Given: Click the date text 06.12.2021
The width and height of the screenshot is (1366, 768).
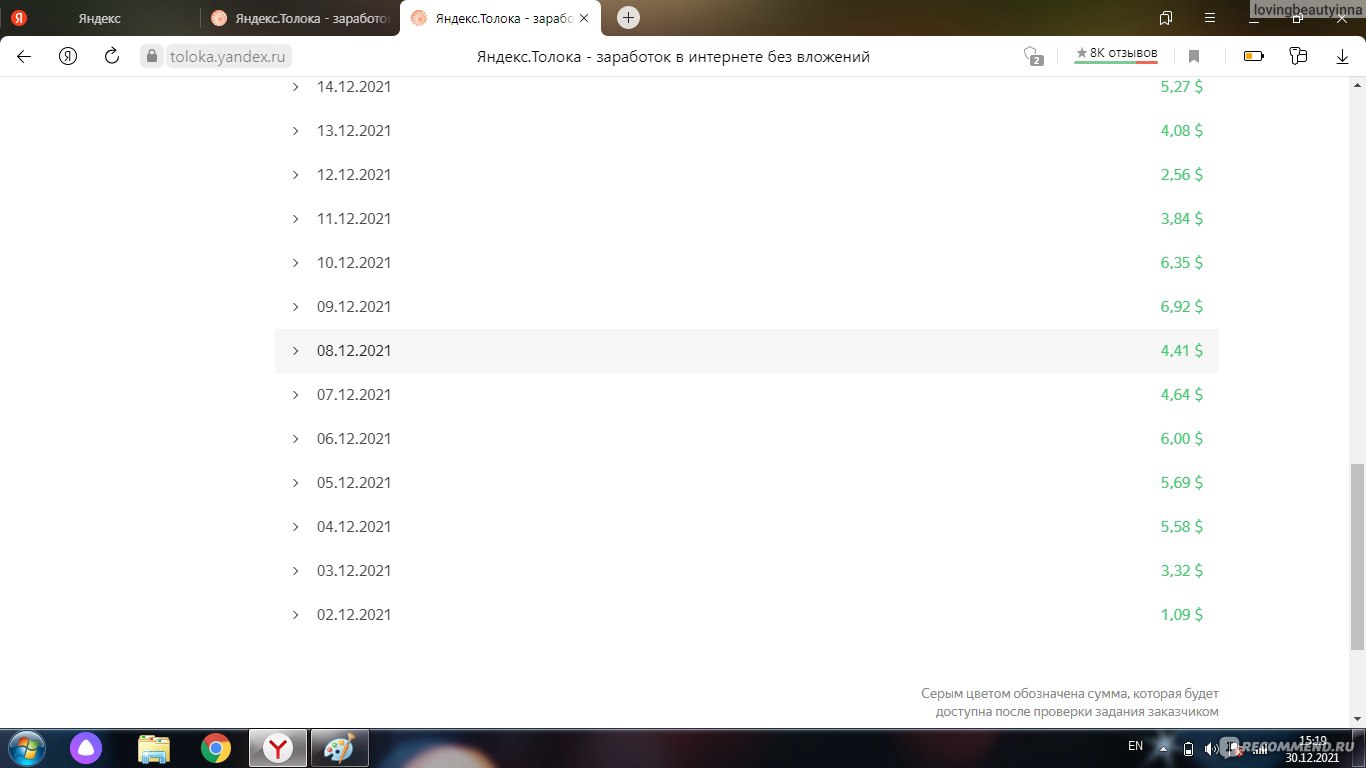Looking at the screenshot, I should (354, 439).
